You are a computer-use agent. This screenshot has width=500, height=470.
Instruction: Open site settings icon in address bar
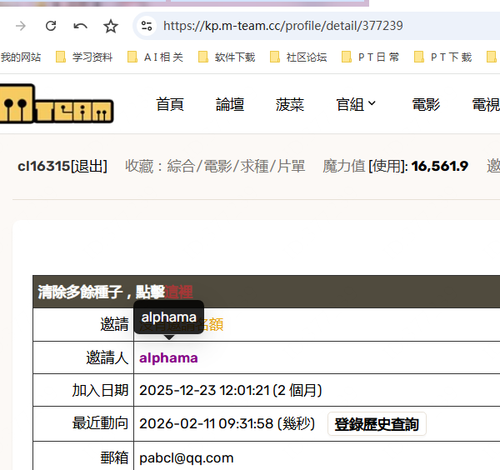tap(146, 26)
